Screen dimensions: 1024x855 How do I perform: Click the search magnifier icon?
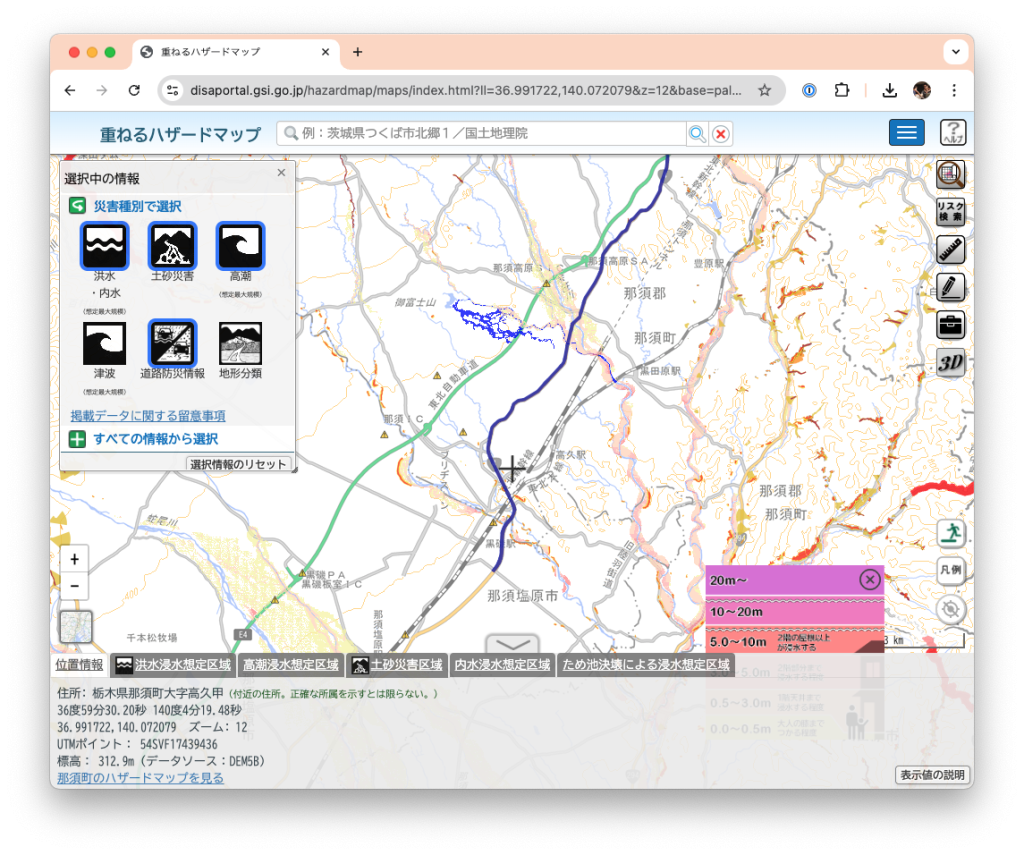coord(697,134)
